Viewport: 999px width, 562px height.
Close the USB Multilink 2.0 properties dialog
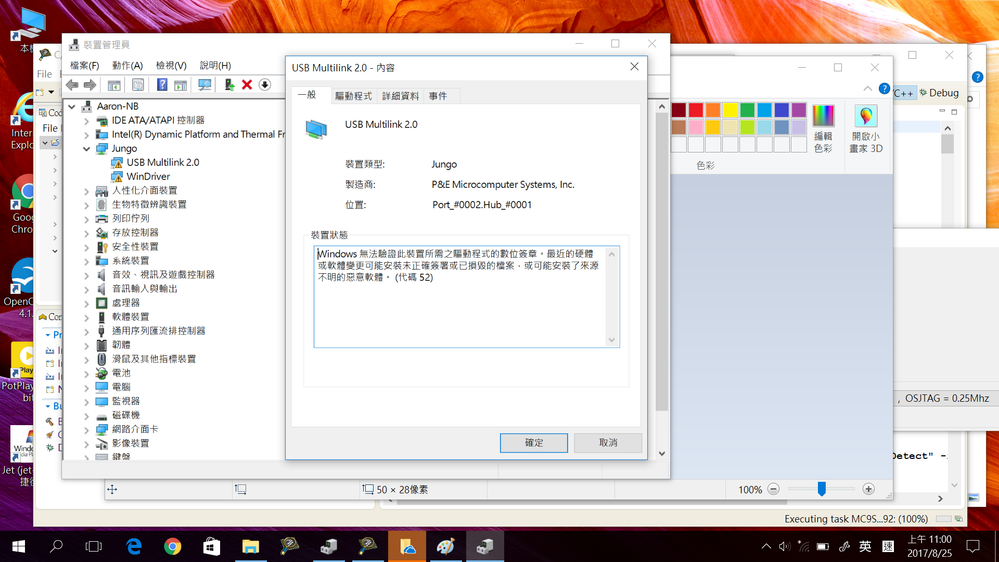pyautogui.click(x=634, y=67)
